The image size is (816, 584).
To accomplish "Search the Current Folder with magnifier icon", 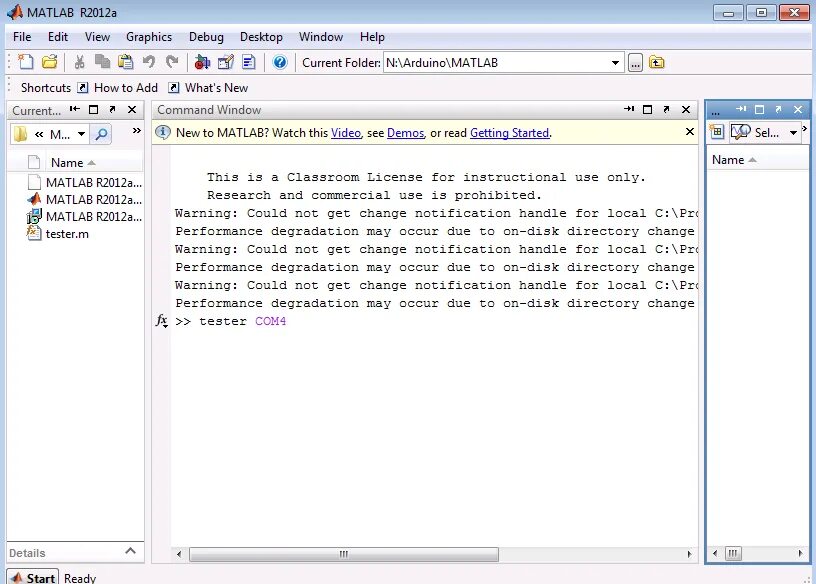I will click(101, 134).
